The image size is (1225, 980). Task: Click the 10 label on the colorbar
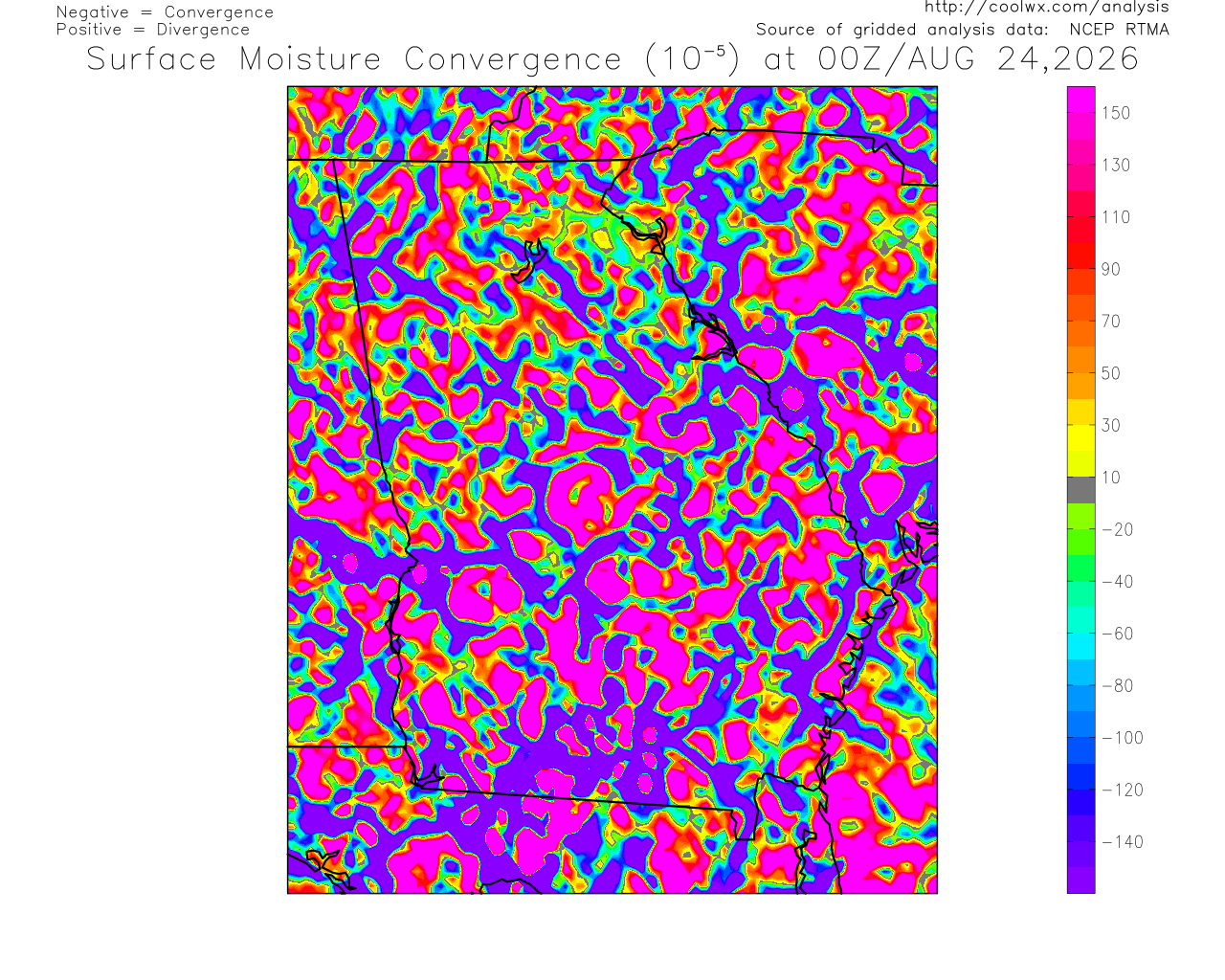[x=1111, y=477]
